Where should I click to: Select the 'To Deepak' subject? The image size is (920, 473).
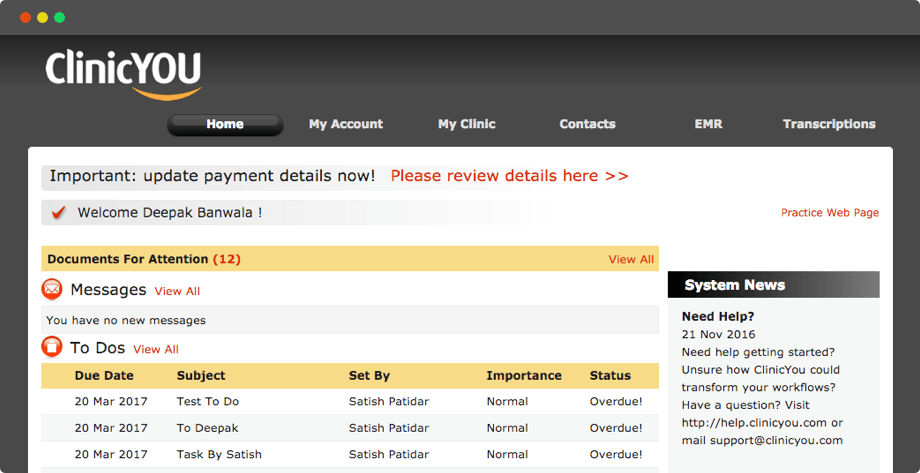coord(207,428)
